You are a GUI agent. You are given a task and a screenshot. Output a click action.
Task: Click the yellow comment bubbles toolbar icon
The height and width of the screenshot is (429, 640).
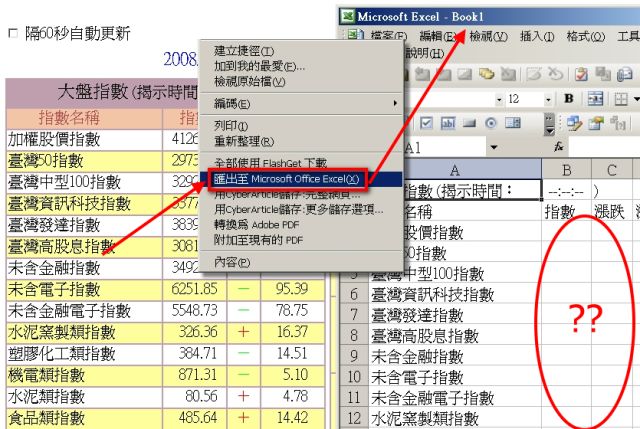(487, 74)
